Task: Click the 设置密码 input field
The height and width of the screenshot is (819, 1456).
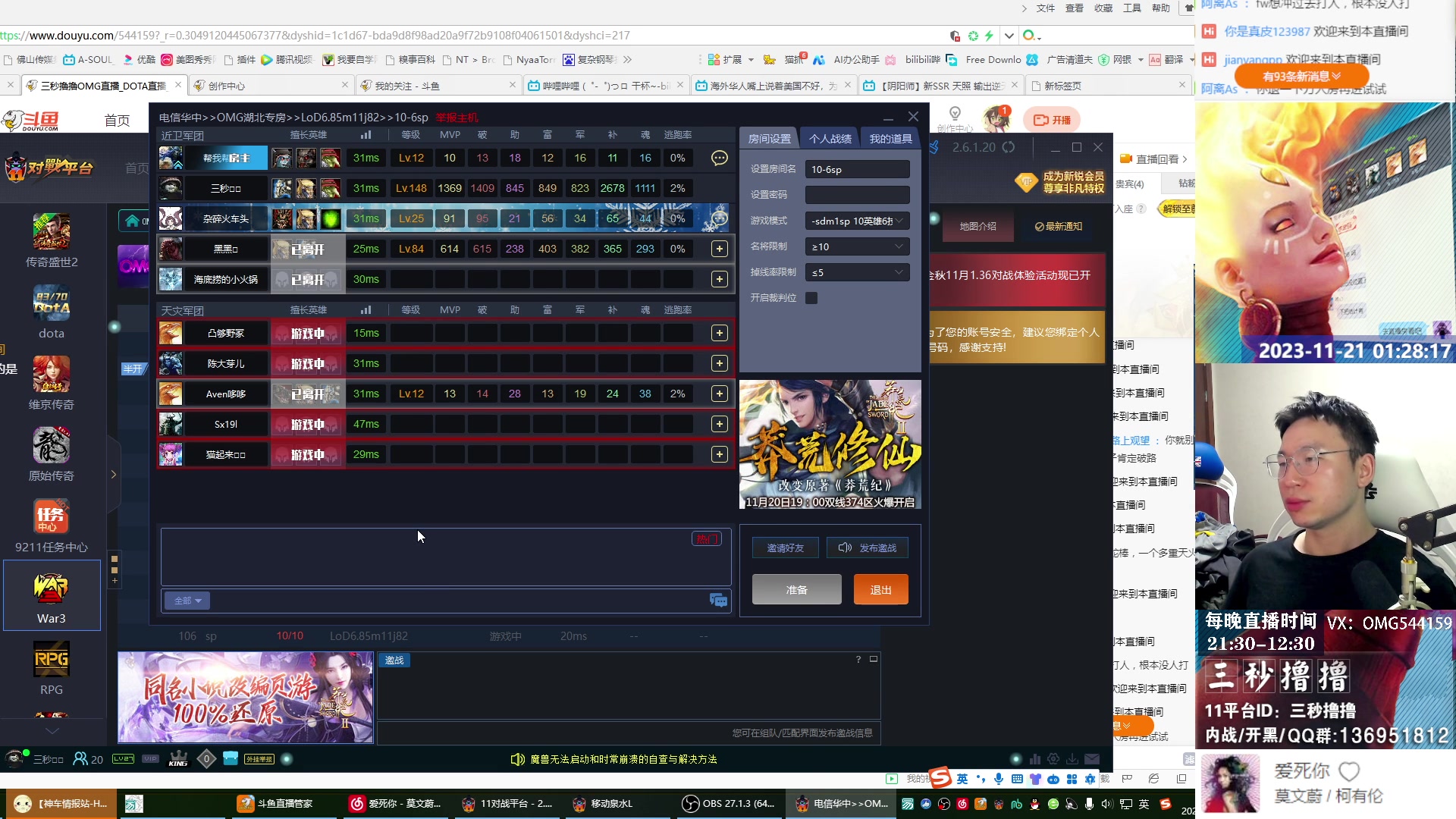Action: click(x=857, y=195)
